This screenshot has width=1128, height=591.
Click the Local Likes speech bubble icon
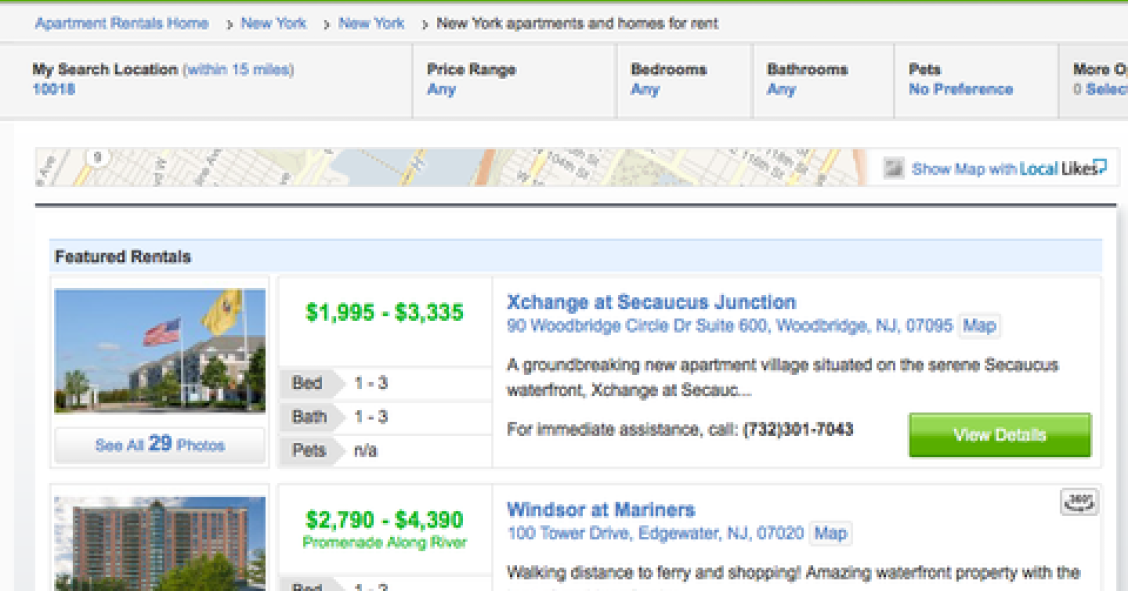click(x=1099, y=166)
